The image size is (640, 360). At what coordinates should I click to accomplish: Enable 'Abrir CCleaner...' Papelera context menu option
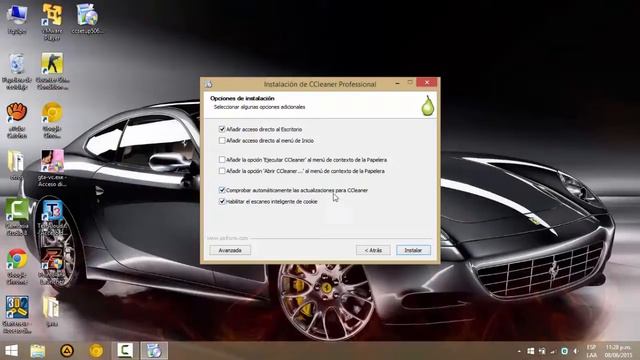[222, 171]
